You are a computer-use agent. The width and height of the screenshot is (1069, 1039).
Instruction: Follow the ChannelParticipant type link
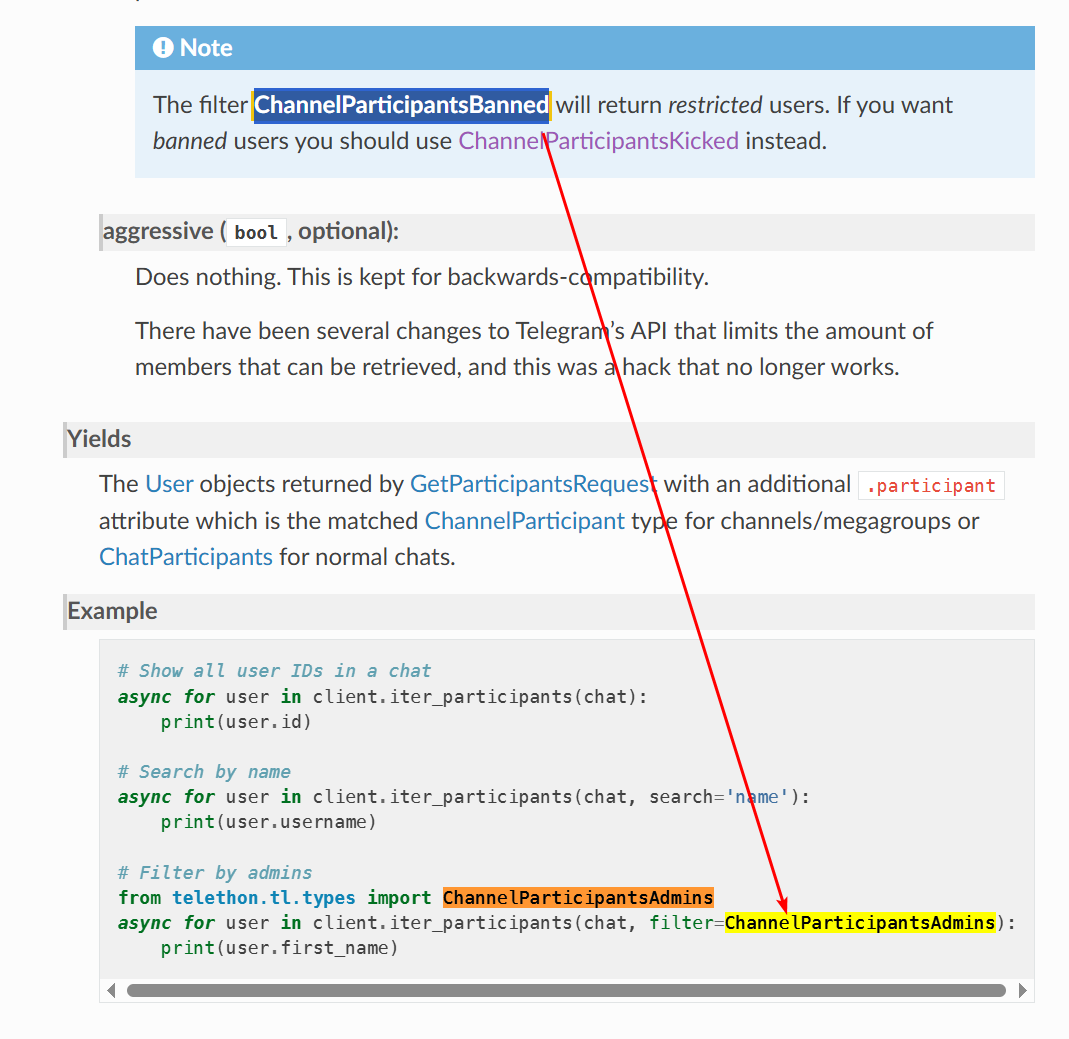[525, 521]
